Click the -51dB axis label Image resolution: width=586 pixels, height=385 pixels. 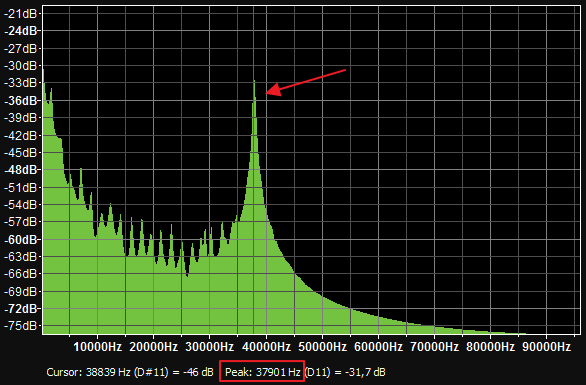[x=20, y=187]
